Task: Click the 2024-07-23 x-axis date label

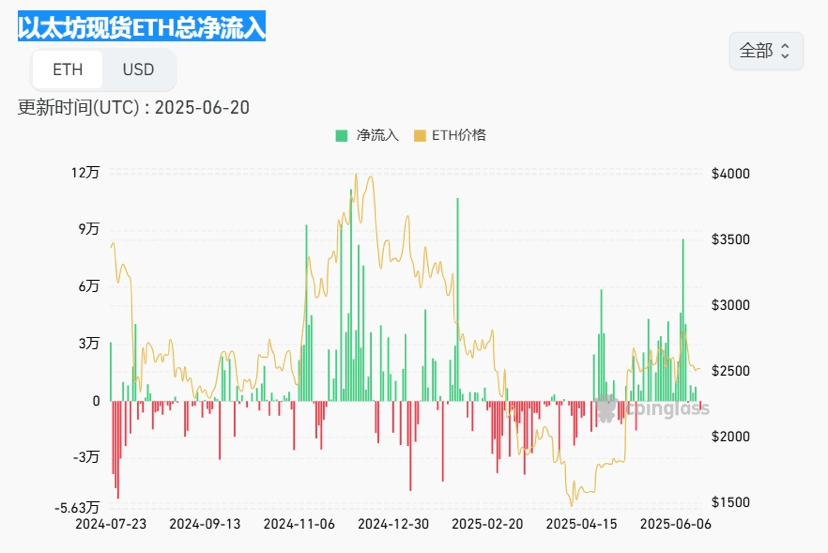Action: click(110, 523)
